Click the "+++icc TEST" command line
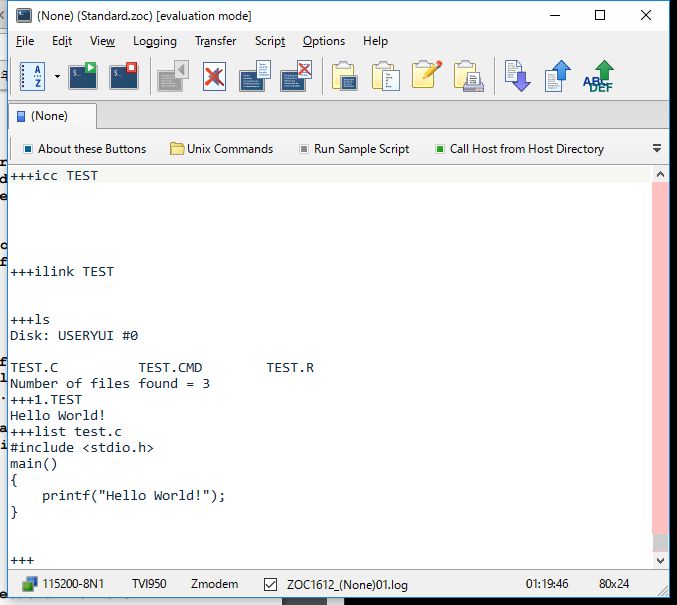The width and height of the screenshot is (677, 605). [54, 176]
